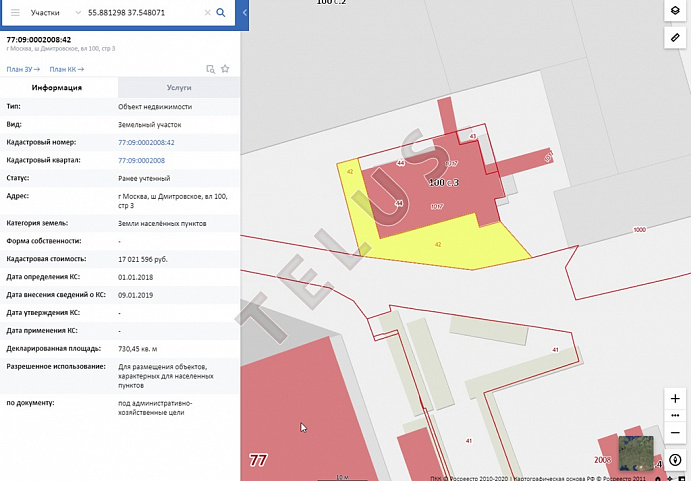691x481 pixels.
Task: Select text под административно-хозяйственные цели
Action: pos(155,408)
